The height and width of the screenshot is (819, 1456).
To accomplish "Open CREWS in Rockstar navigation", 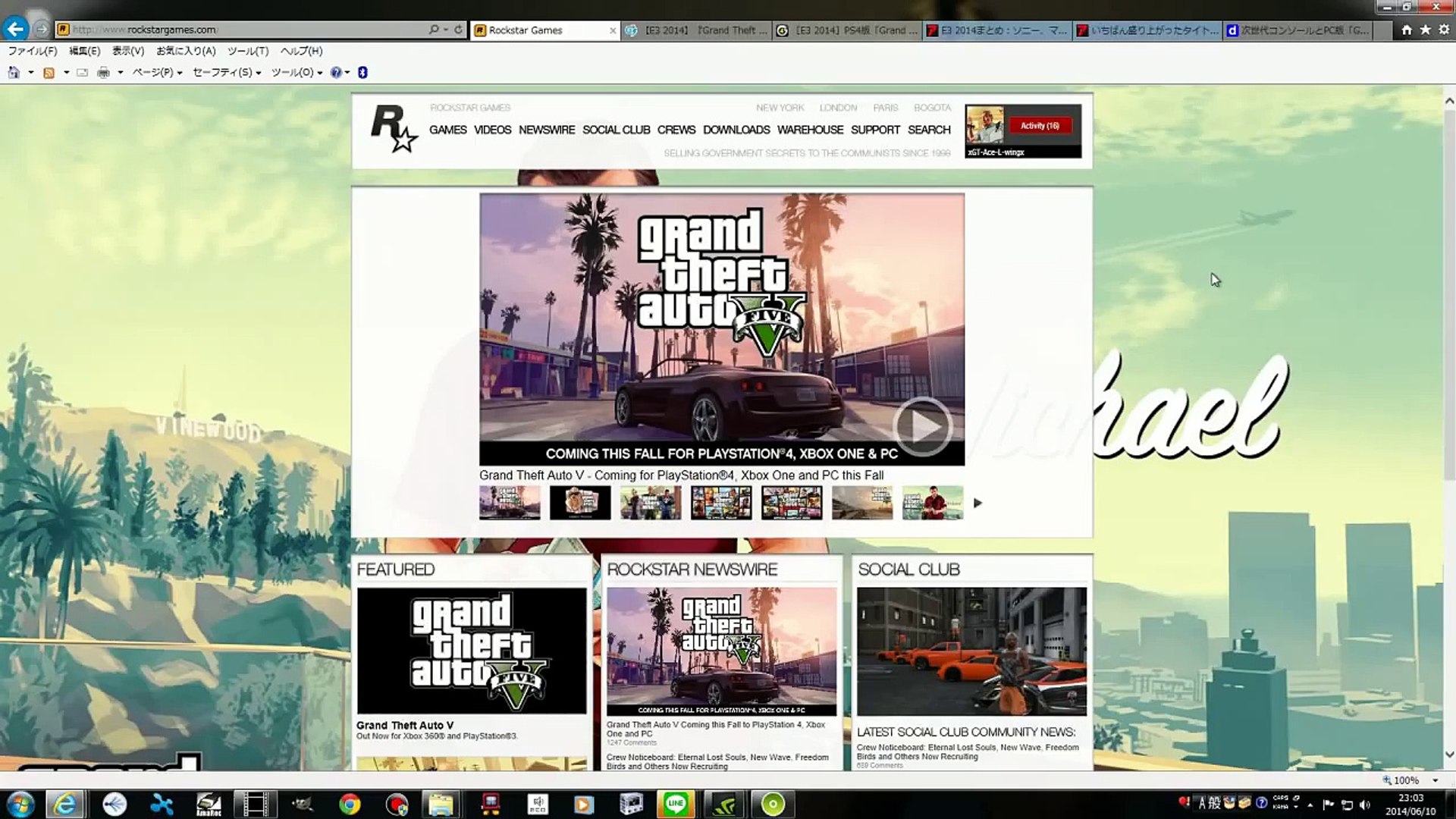I will point(676,130).
